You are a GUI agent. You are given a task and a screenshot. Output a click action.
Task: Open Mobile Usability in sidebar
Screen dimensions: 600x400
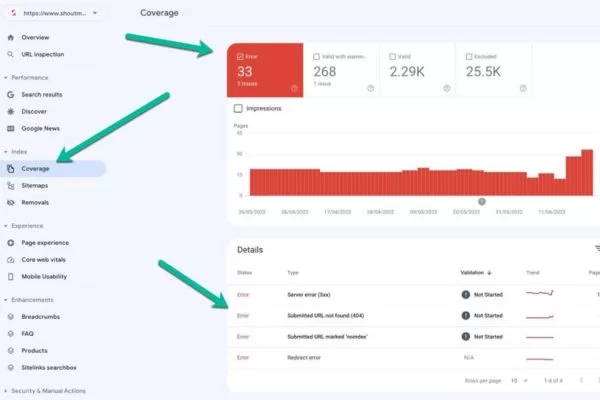click(44, 276)
